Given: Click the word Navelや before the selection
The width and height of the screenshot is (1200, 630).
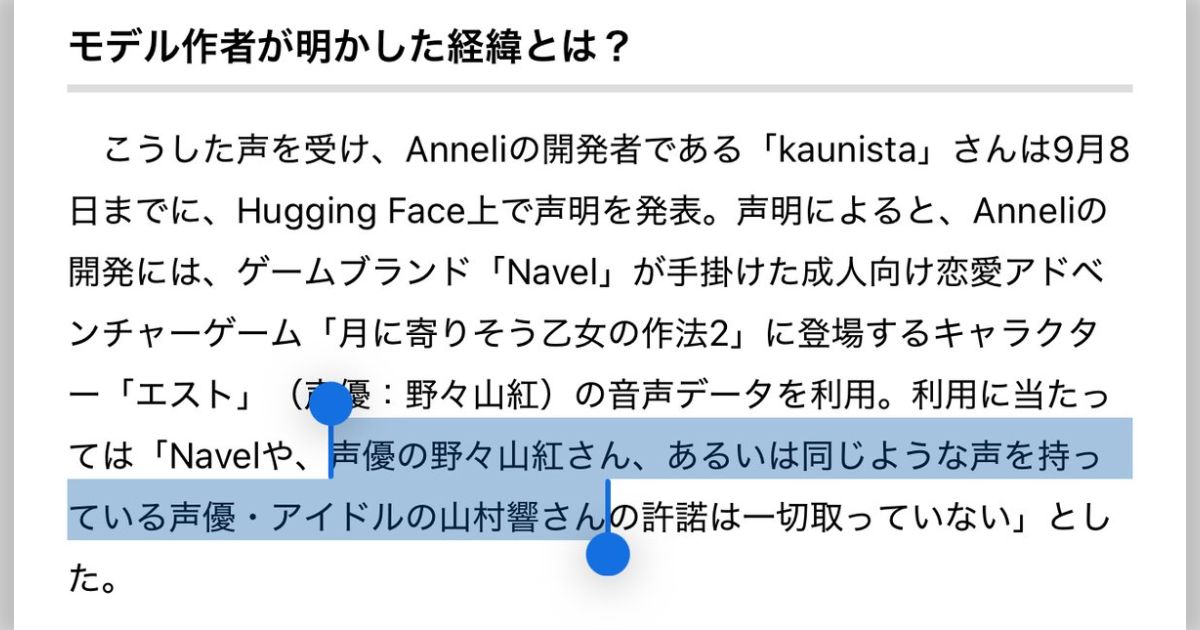Looking at the screenshot, I should [230, 457].
